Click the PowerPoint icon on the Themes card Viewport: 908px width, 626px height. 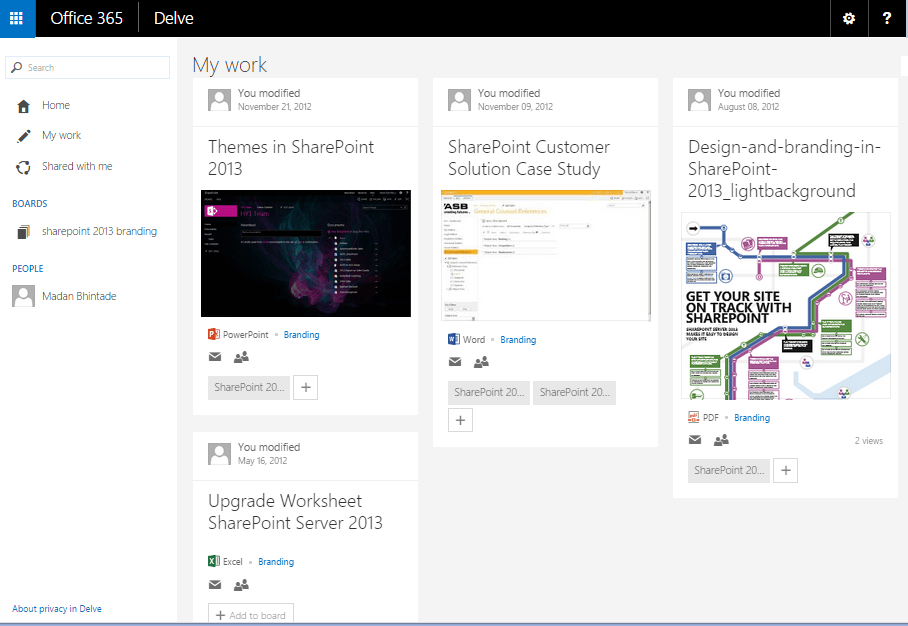pos(212,334)
